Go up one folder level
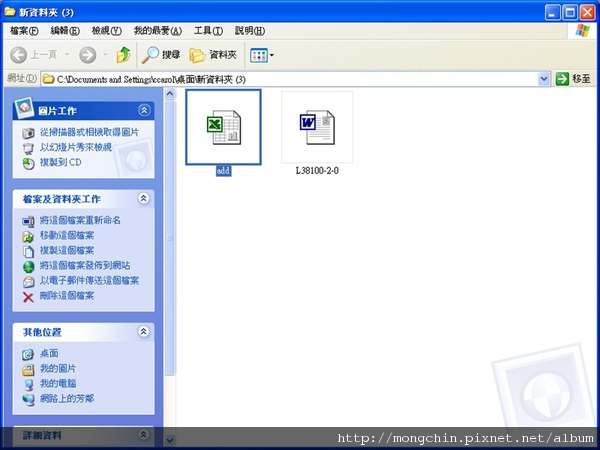Image resolution: width=600 pixels, height=450 pixels. [123, 55]
